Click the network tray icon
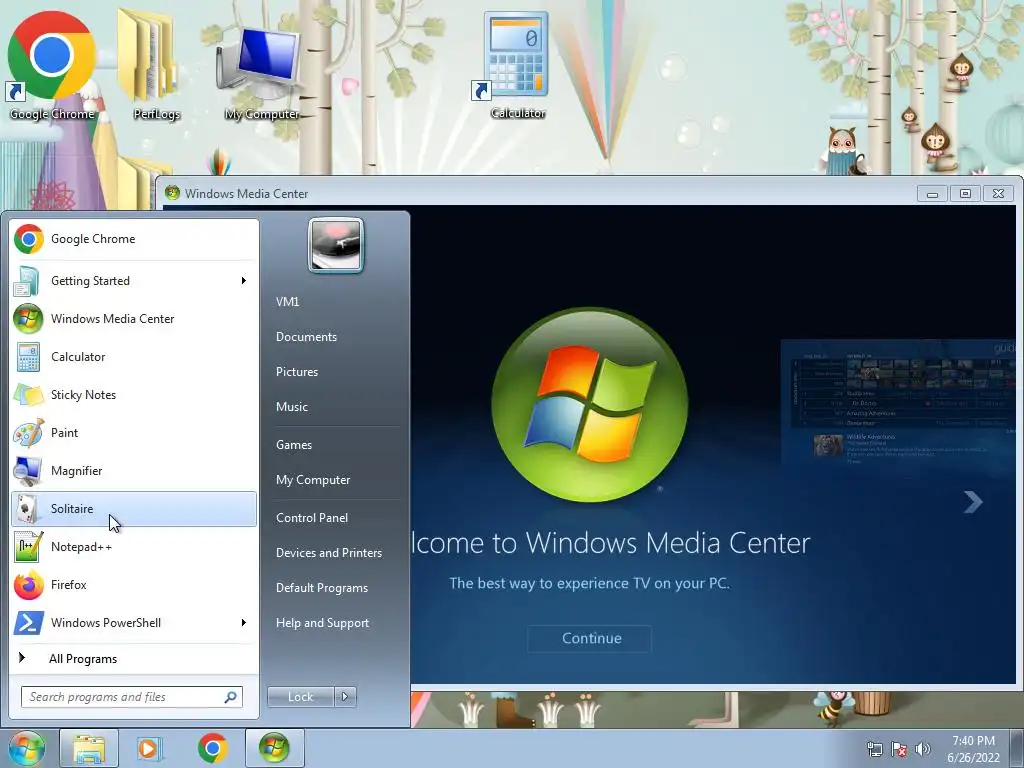 click(x=874, y=749)
